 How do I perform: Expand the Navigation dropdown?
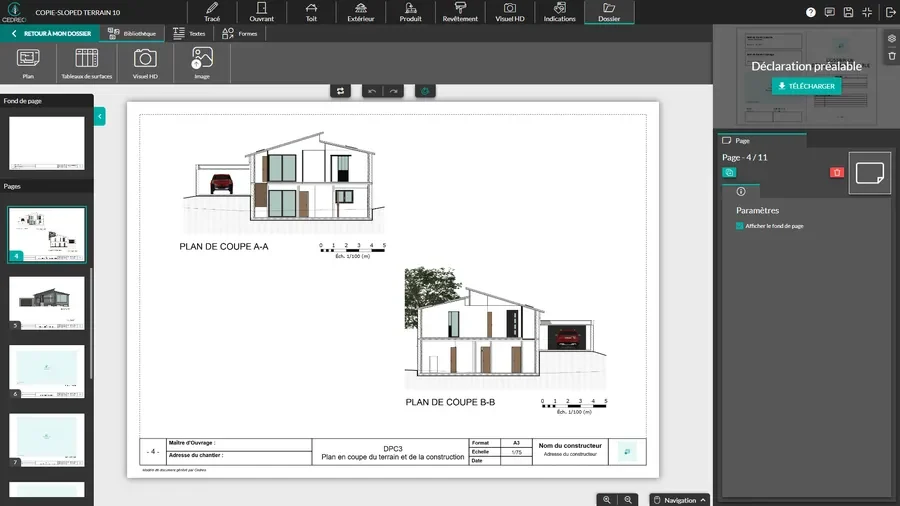click(679, 499)
